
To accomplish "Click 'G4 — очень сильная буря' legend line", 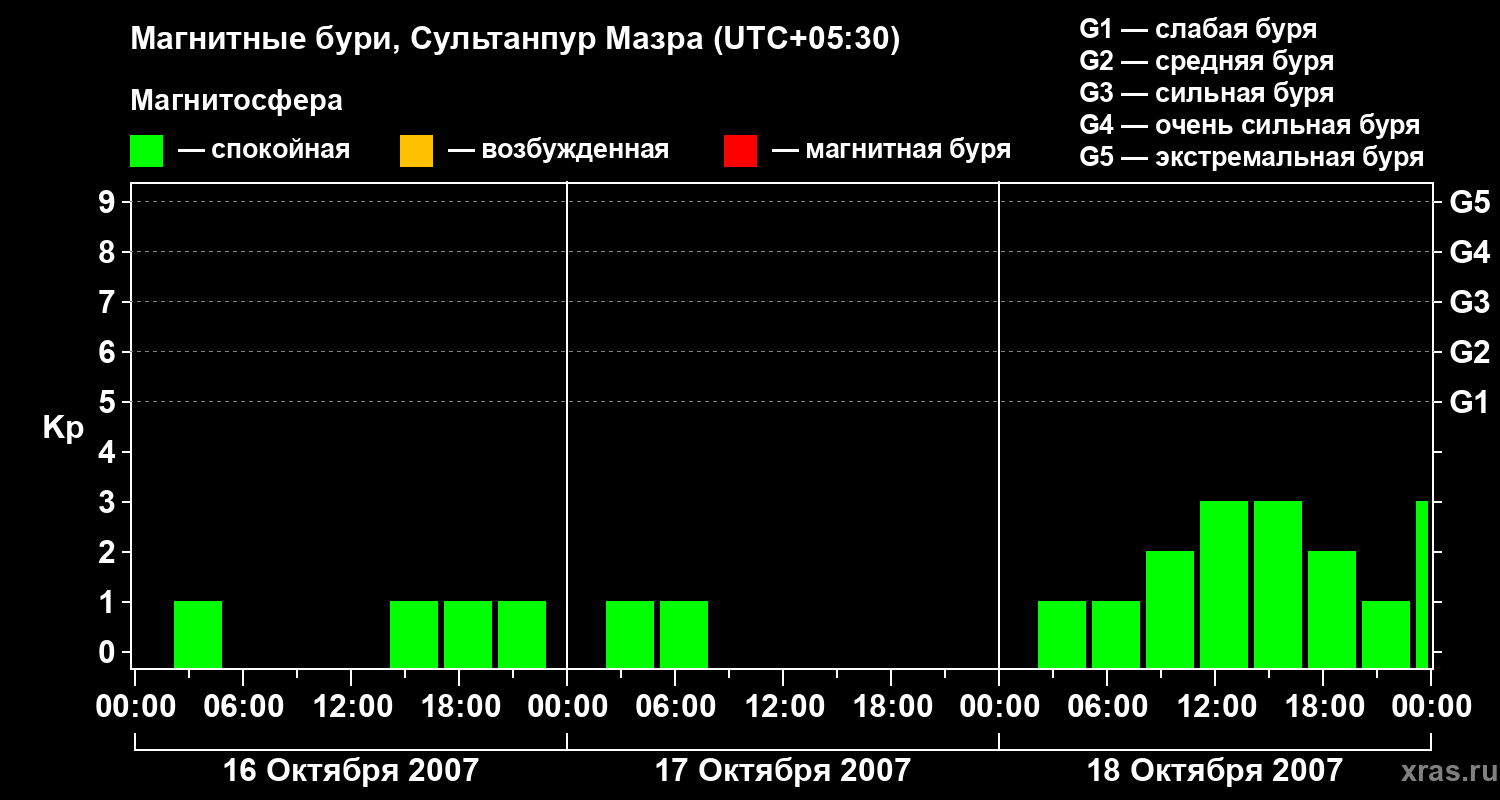I will (1249, 125).
